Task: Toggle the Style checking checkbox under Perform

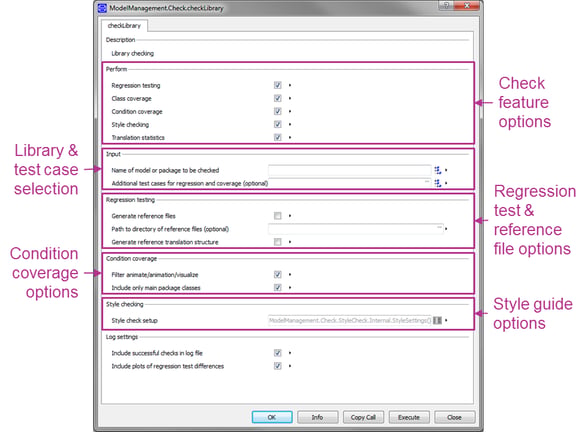Action: tap(278, 124)
